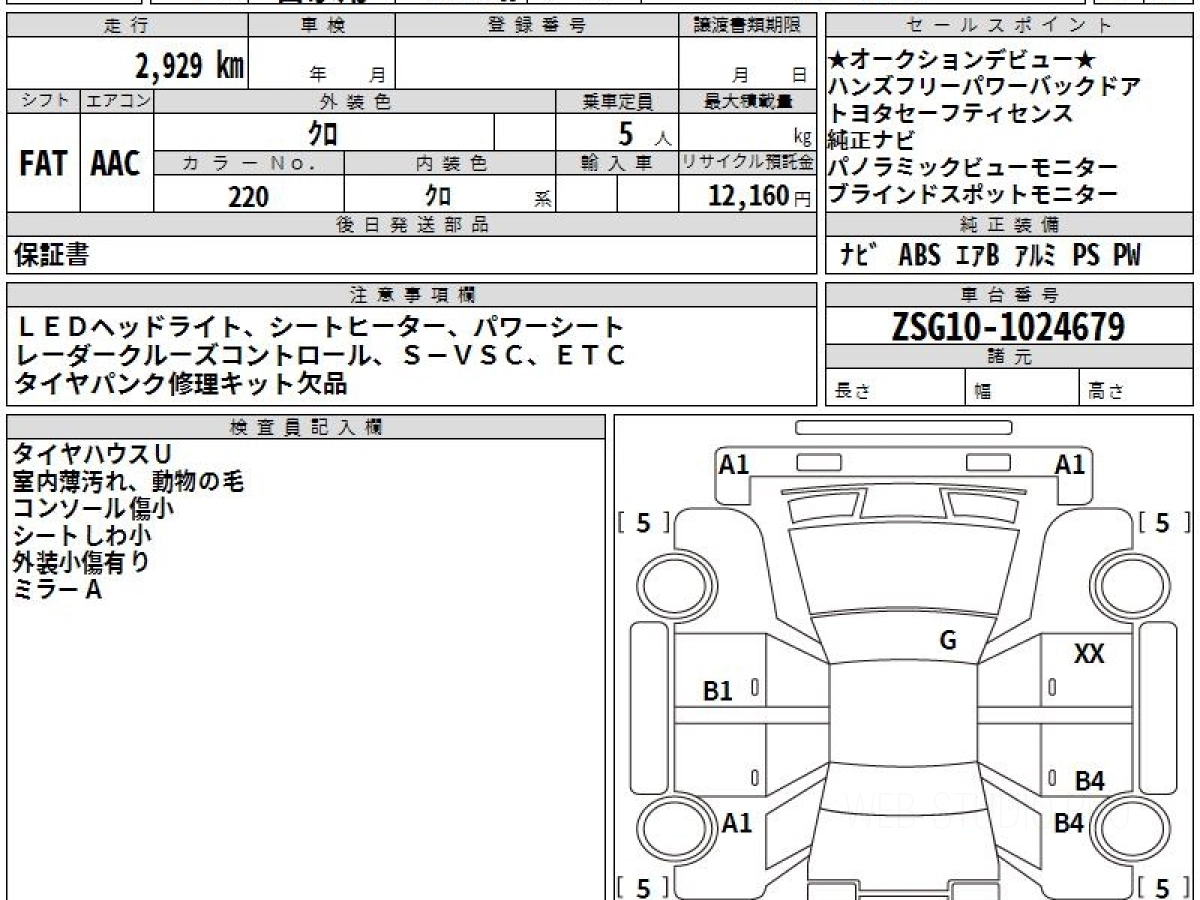Select the 諸元 header
Screen dimensions: 1200x900
(1009, 357)
